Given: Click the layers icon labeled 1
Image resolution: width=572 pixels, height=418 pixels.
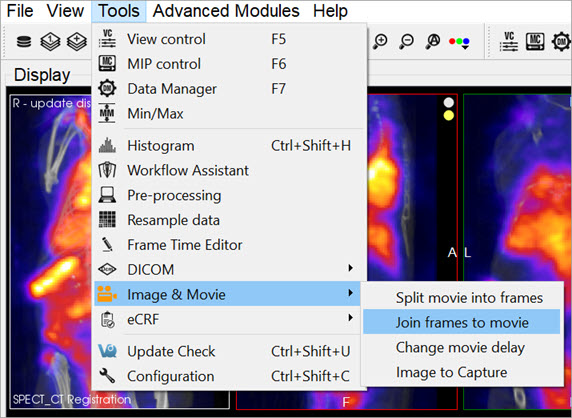Looking at the screenshot, I should [x=50, y=42].
